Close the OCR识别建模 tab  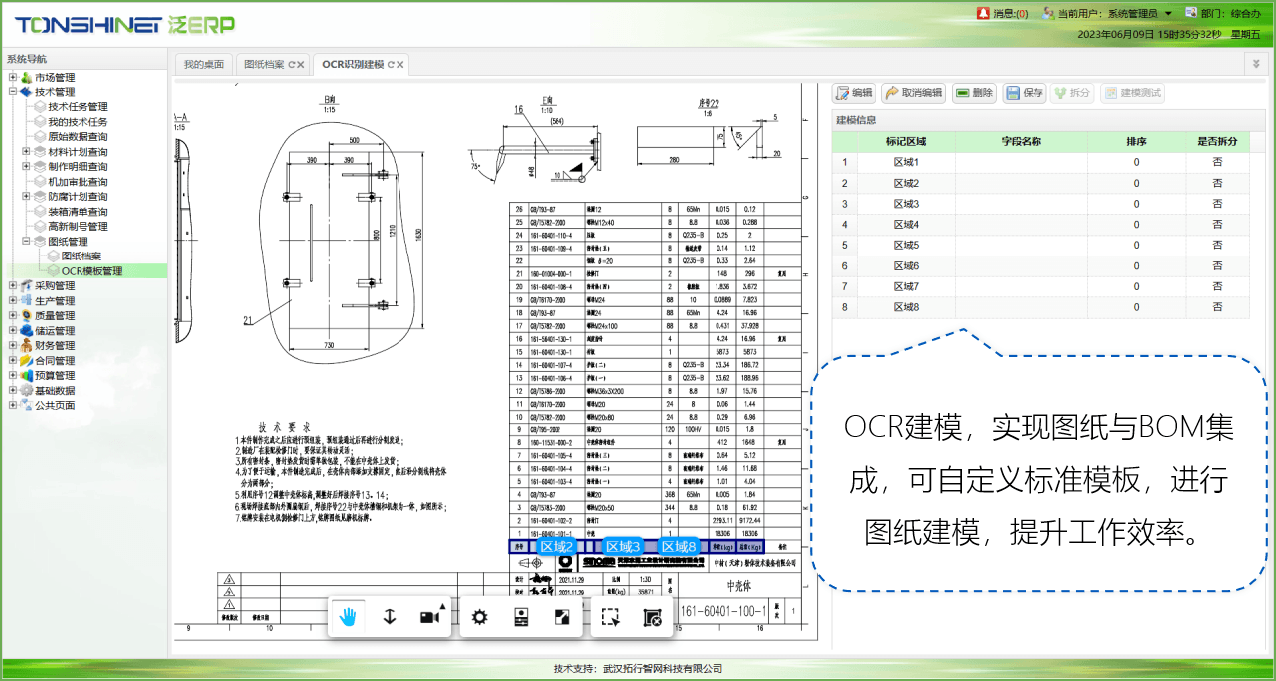(x=400, y=65)
